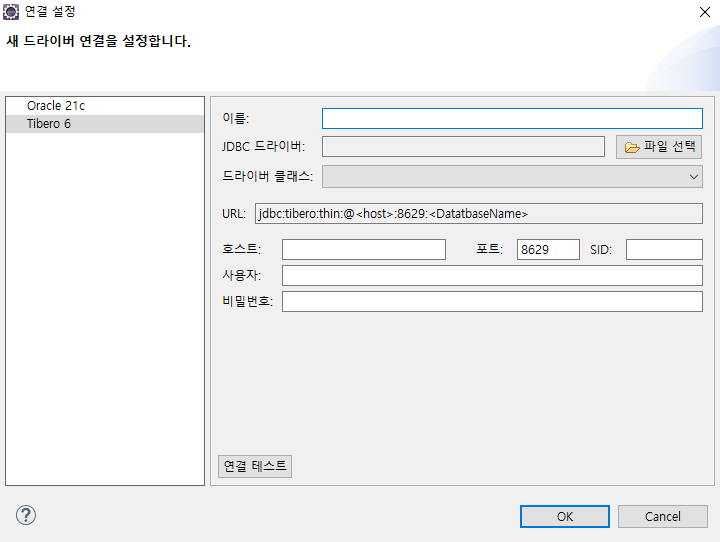The height and width of the screenshot is (542, 720).
Task: Click the JDBC 드라이버 path field
Action: click(x=463, y=147)
